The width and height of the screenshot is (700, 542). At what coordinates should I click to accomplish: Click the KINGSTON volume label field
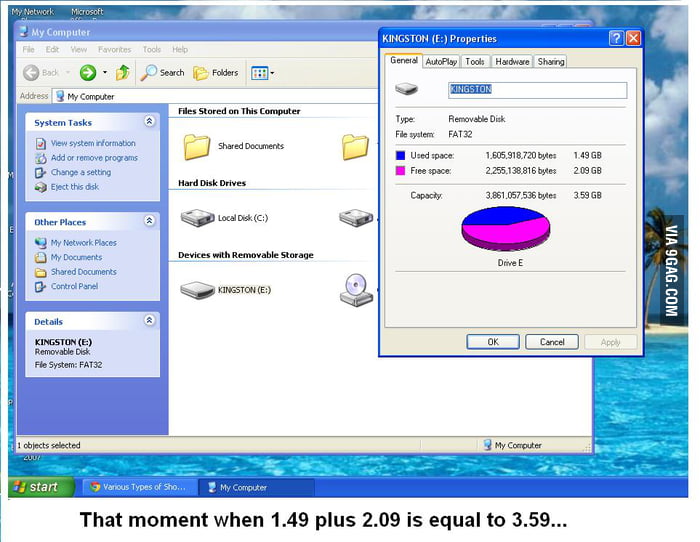coord(537,90)
